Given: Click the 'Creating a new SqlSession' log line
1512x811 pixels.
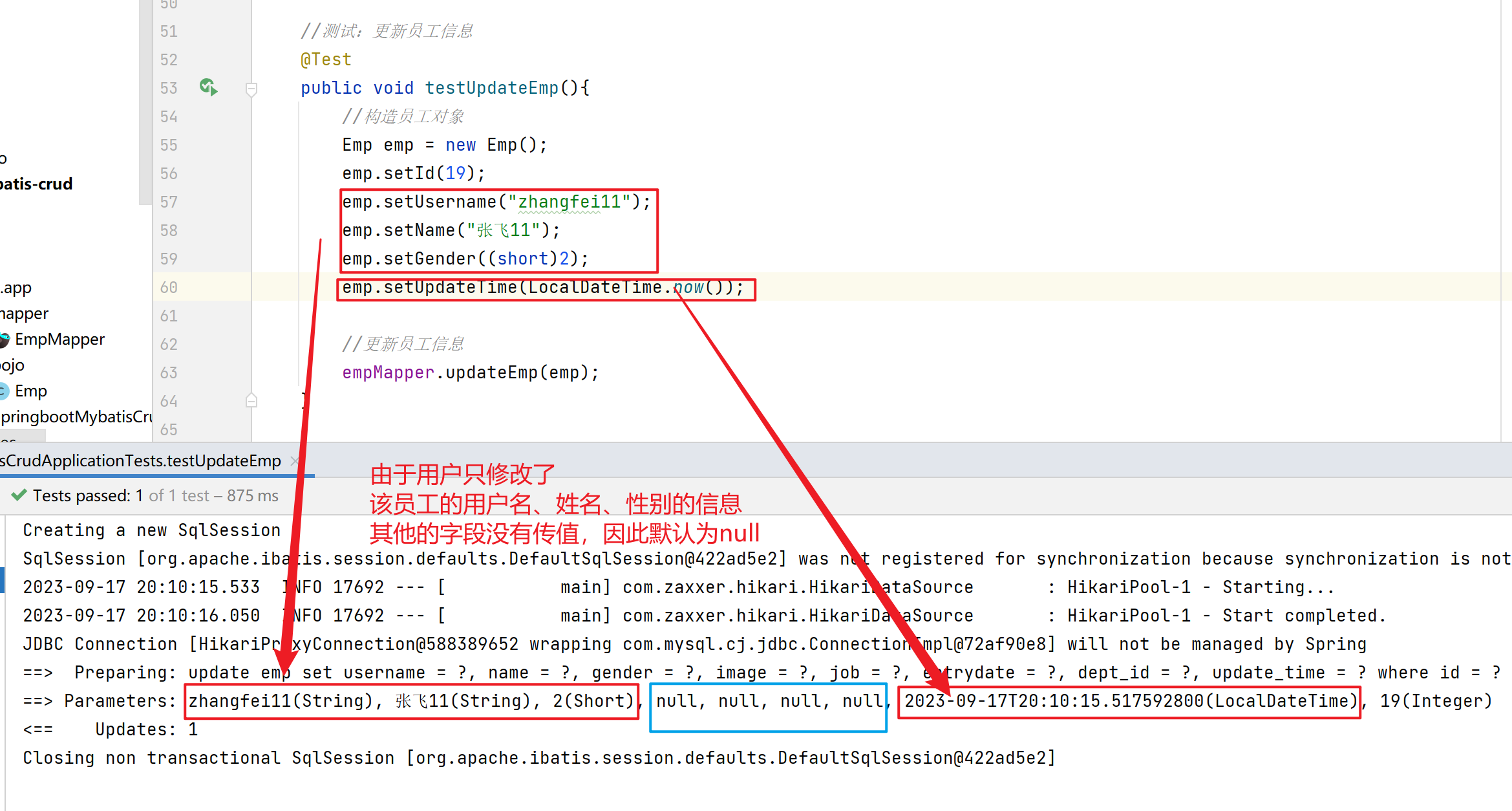Looking at the screenshot, I should click(152, 530).
